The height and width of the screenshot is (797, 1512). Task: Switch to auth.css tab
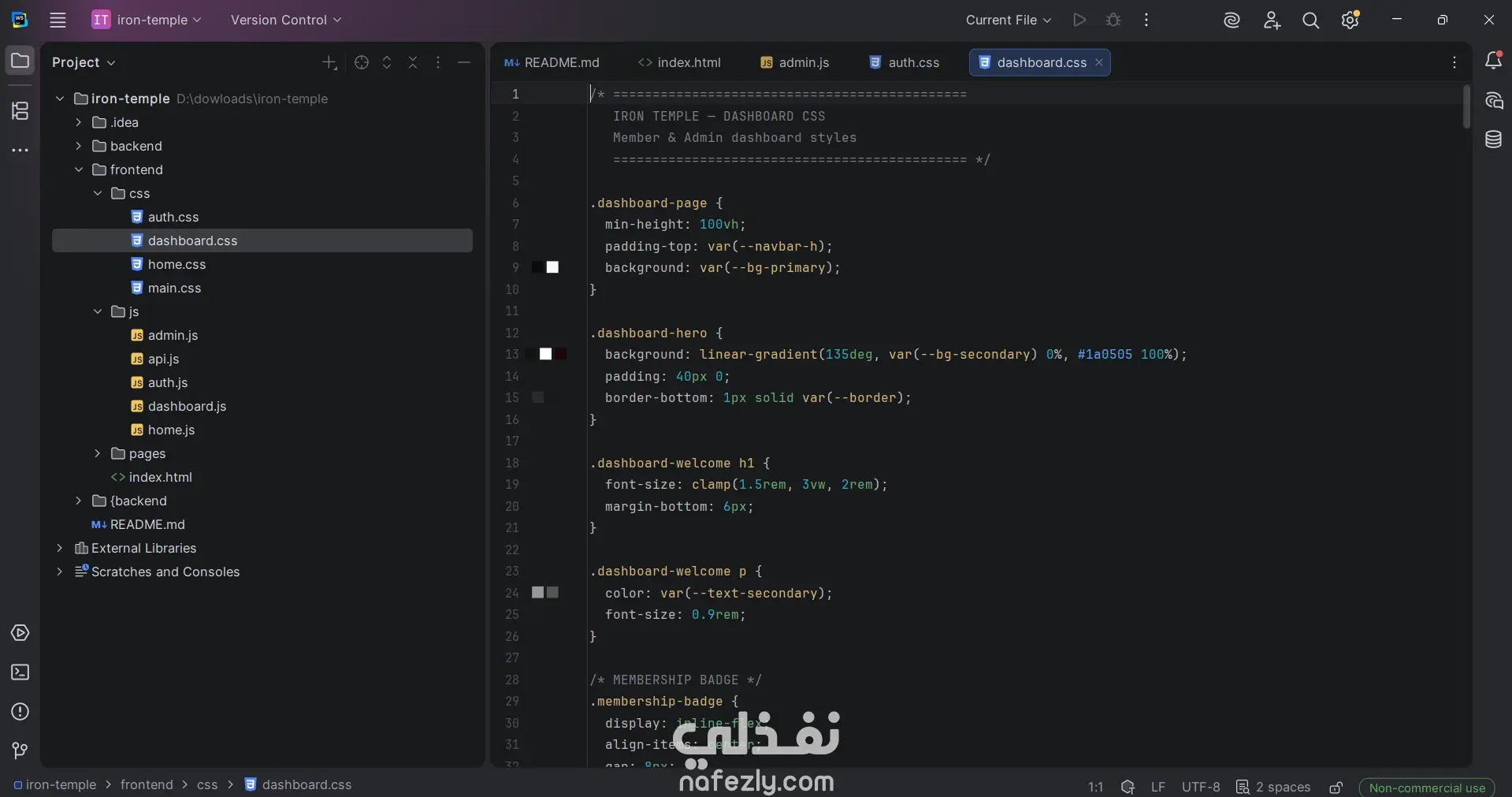904,62
